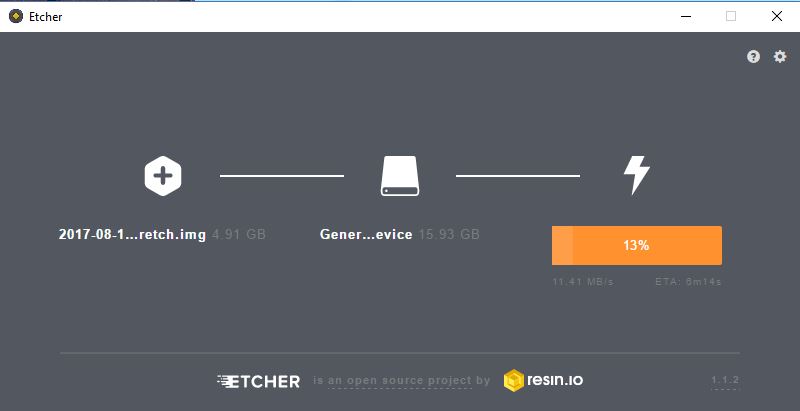Click the 11.41 MB/s speed readout

(x=583, y=281)
